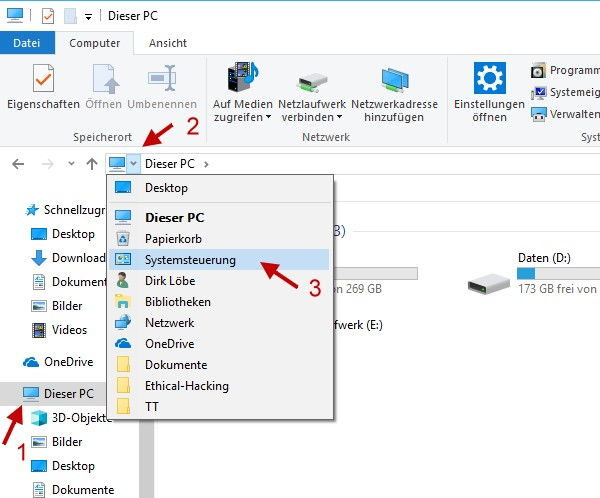
Task: Open Downloads in the sidebar
Action: tap(68, 258)
